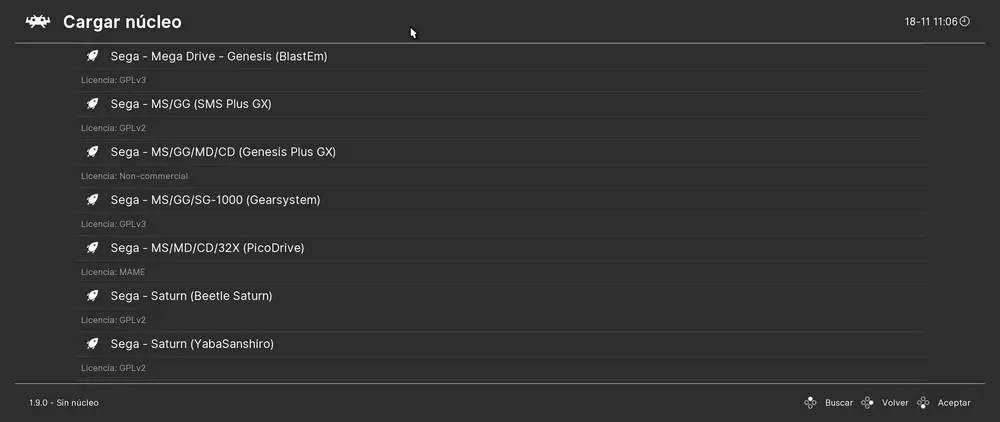The height and width of the screenshot is (422, 1000).
Task: Pick the PicoDrive core from list
Action: point(207,248)
